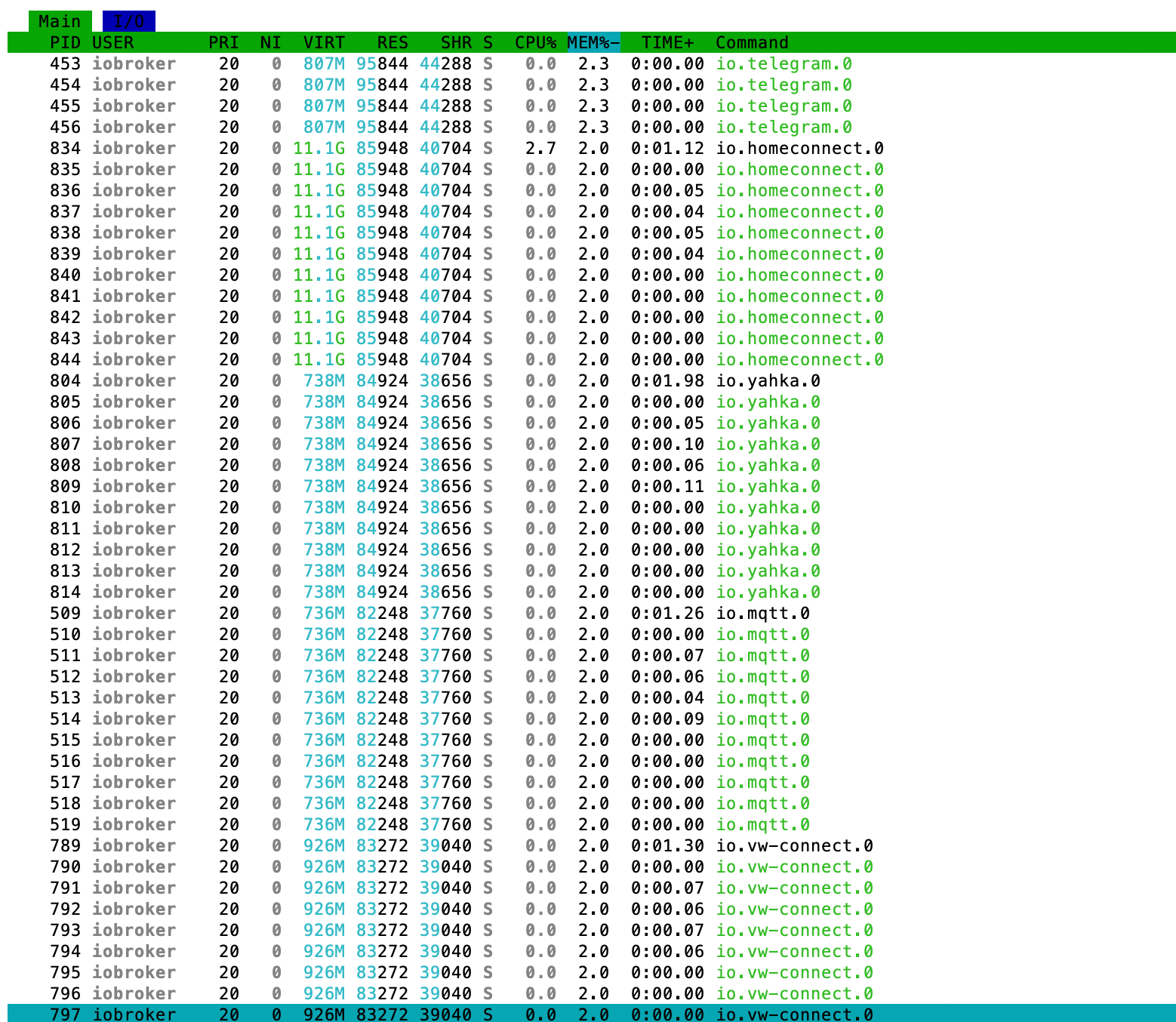Select io.mqtt.0 thread PID 516

[592, 761]
